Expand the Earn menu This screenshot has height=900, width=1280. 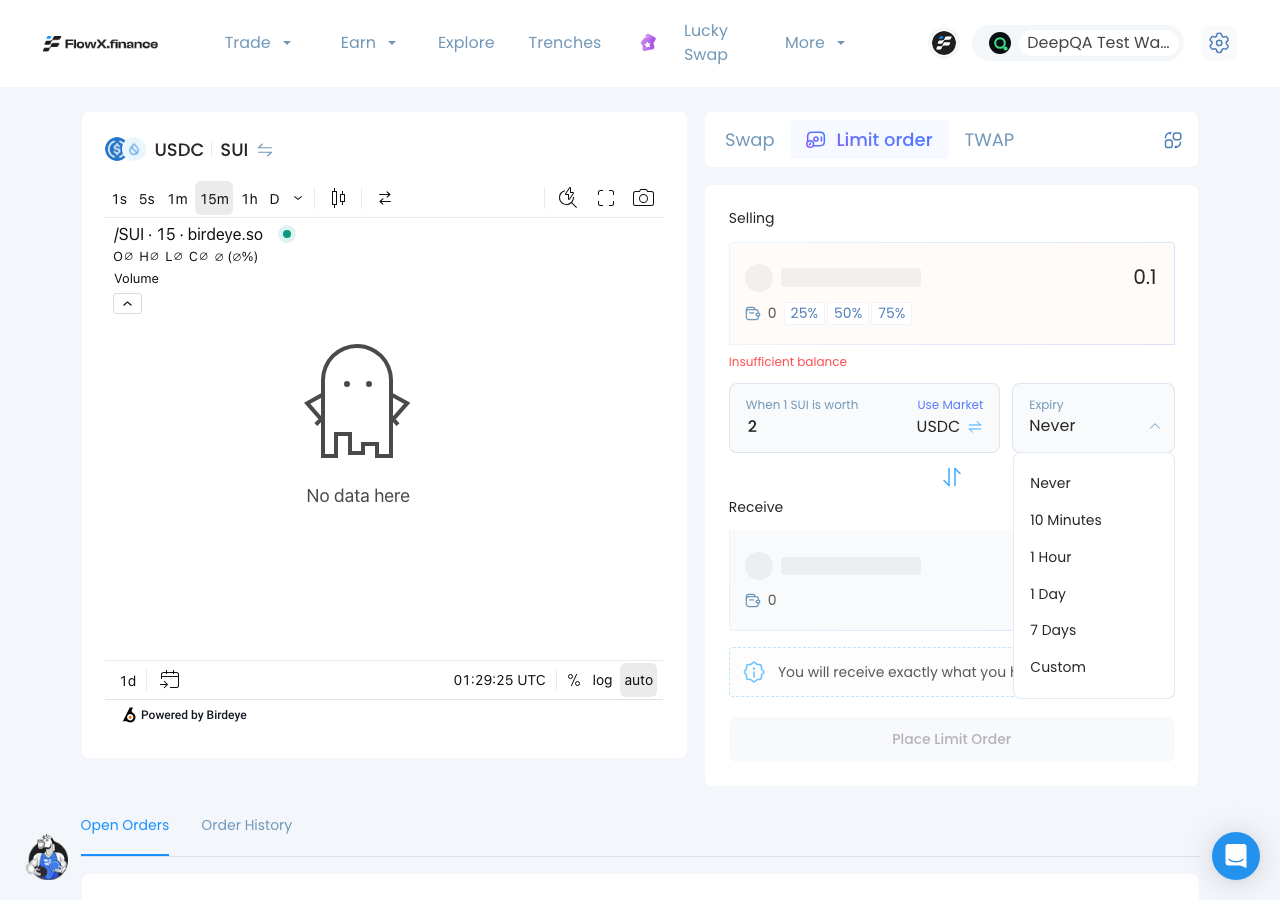[x=368, y=43]
